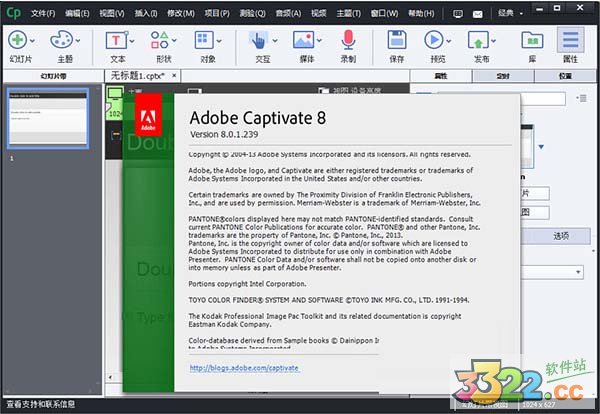Toggle the 属性 properties panel icon
600x414 pixels.
[570, 40]
